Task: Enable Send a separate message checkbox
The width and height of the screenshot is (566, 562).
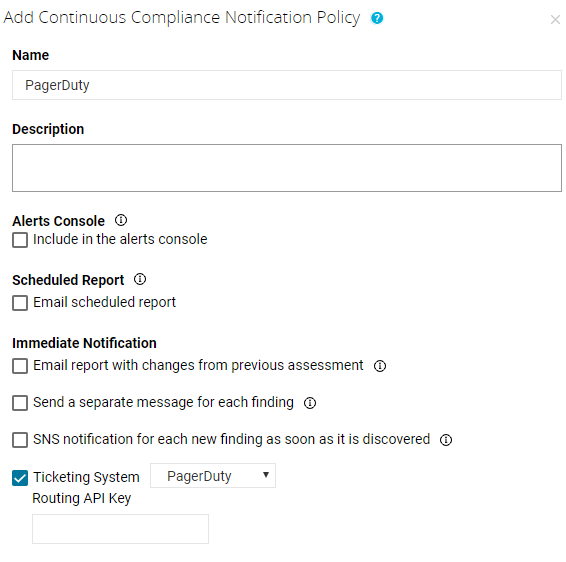Action: (20, 403)
